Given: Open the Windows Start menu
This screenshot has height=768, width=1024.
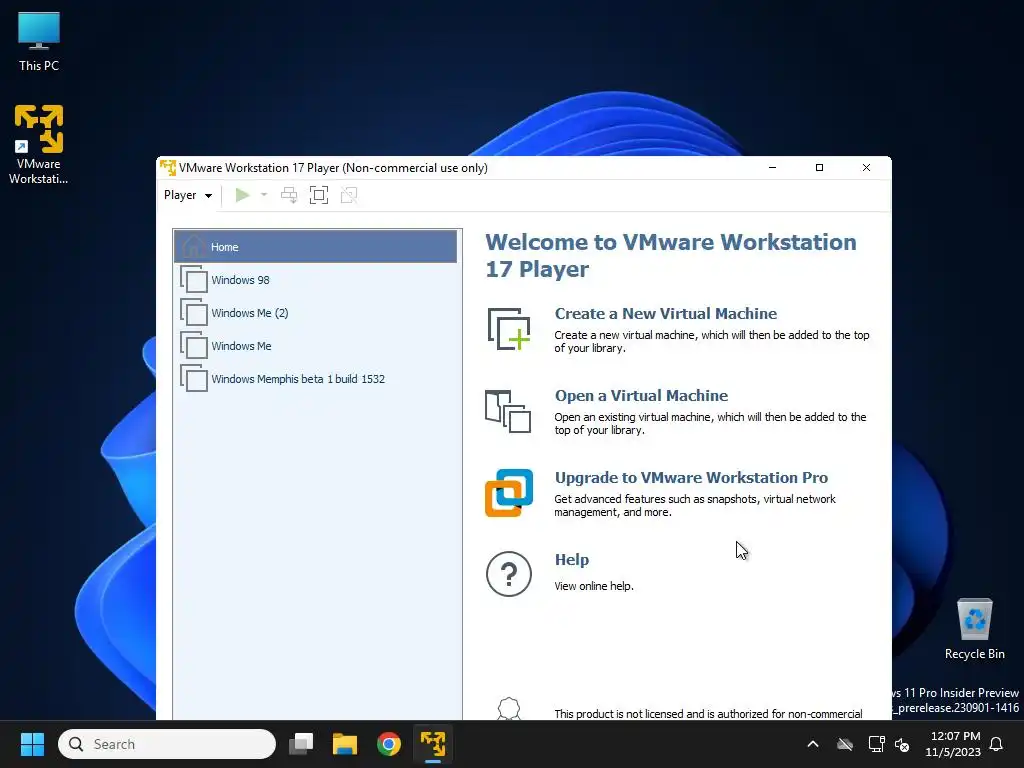Looking at the screenshot, I should tap(32, 744).
